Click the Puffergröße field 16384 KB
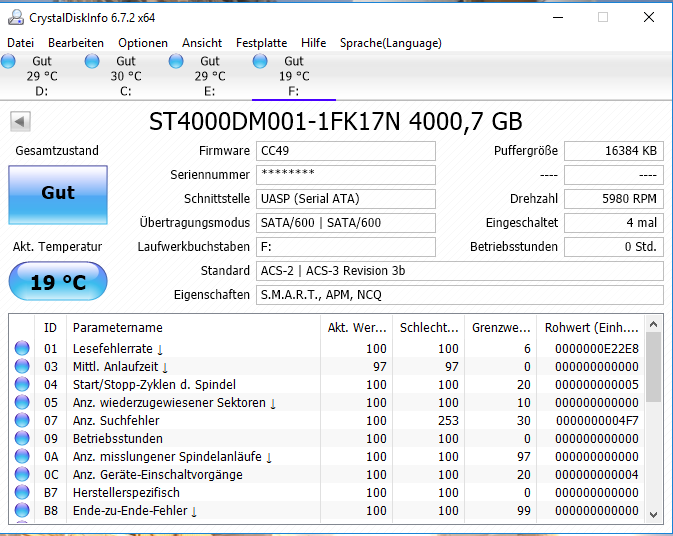Image resolution: width=673 pixels, height=536 pixels. point(614,151)
